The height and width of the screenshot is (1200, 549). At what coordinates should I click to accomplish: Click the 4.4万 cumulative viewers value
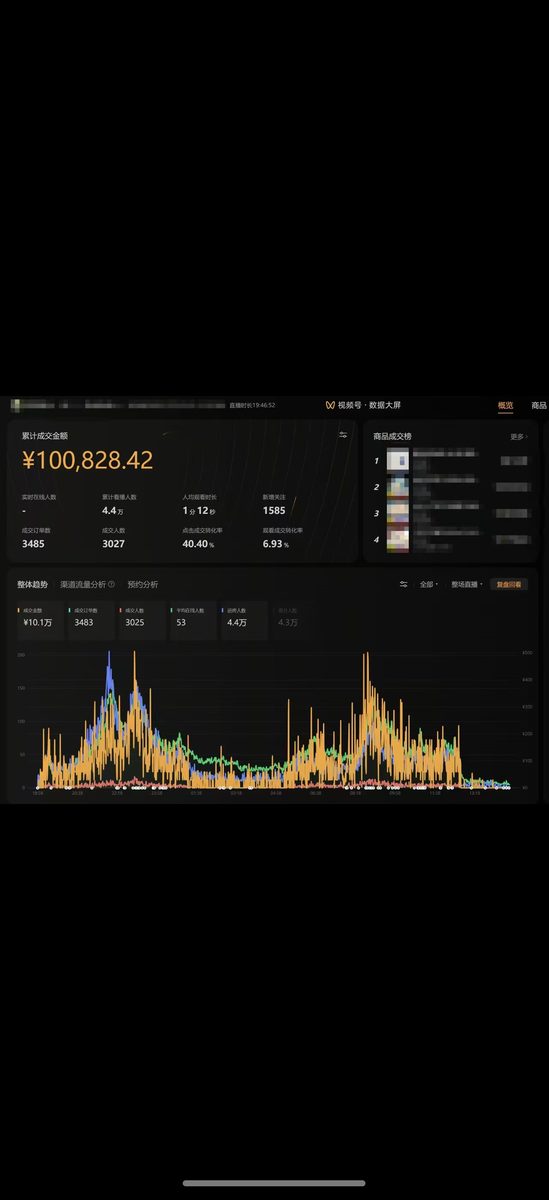[x=112, y=510]
